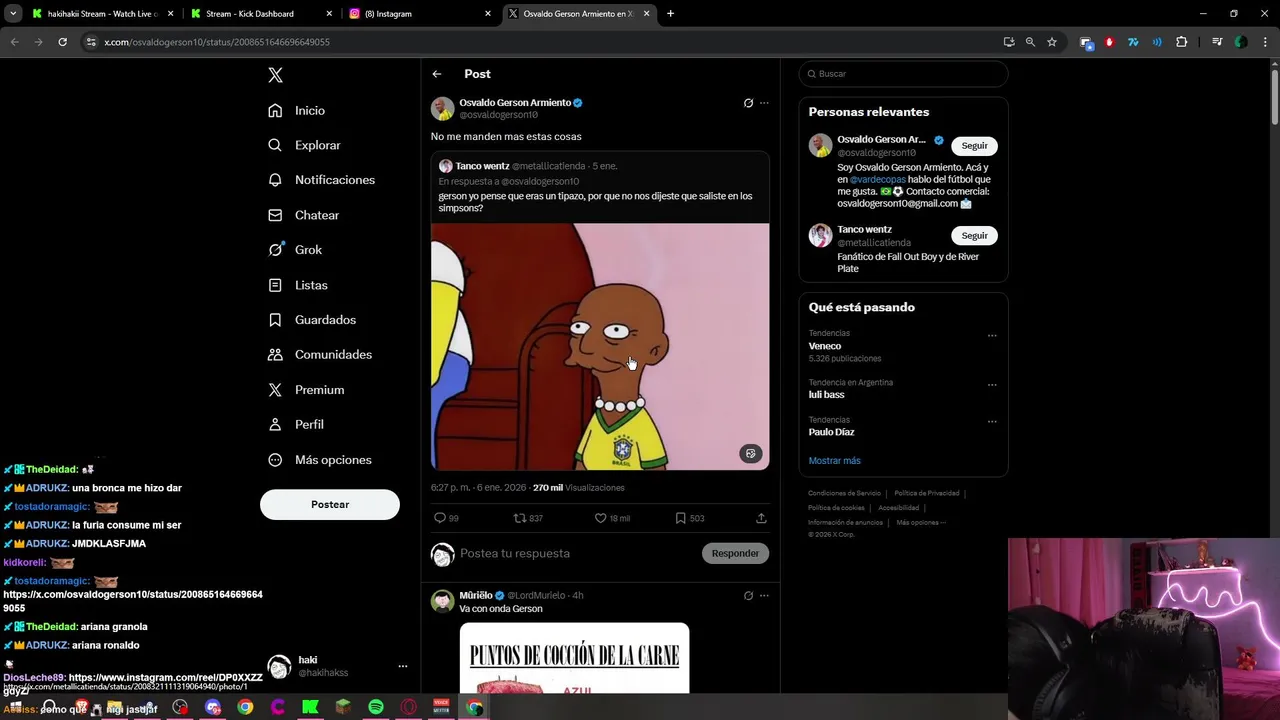Open Minecraft from the taskbar
The height and width of the screenshot is (720, 1280).
(343, 707)
